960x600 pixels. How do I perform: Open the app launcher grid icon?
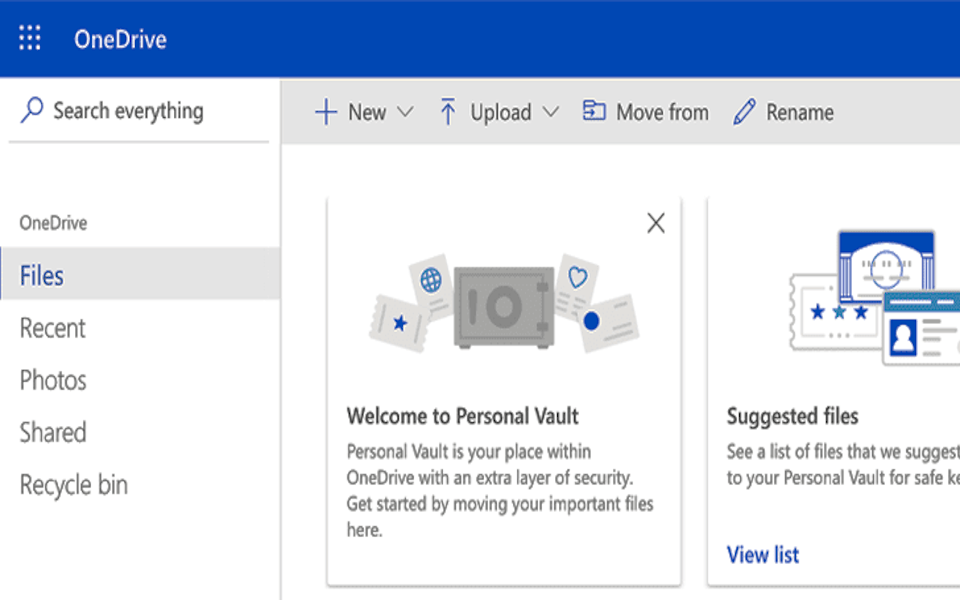click(29, 38)
